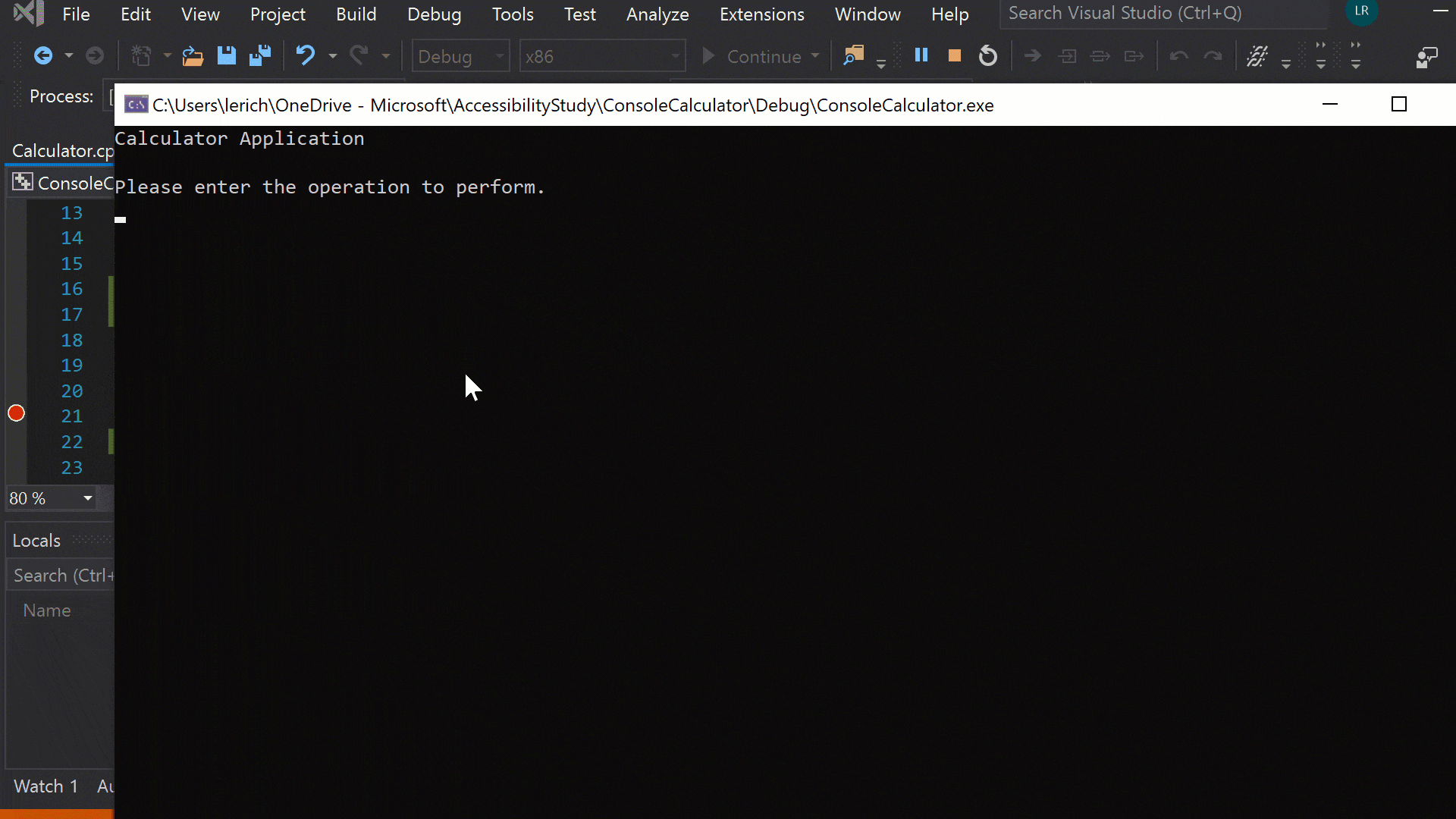1456x819 pixels.
Task: Click the Stop debugging icon
Action: pyautogui.click(x=954, y=56)
